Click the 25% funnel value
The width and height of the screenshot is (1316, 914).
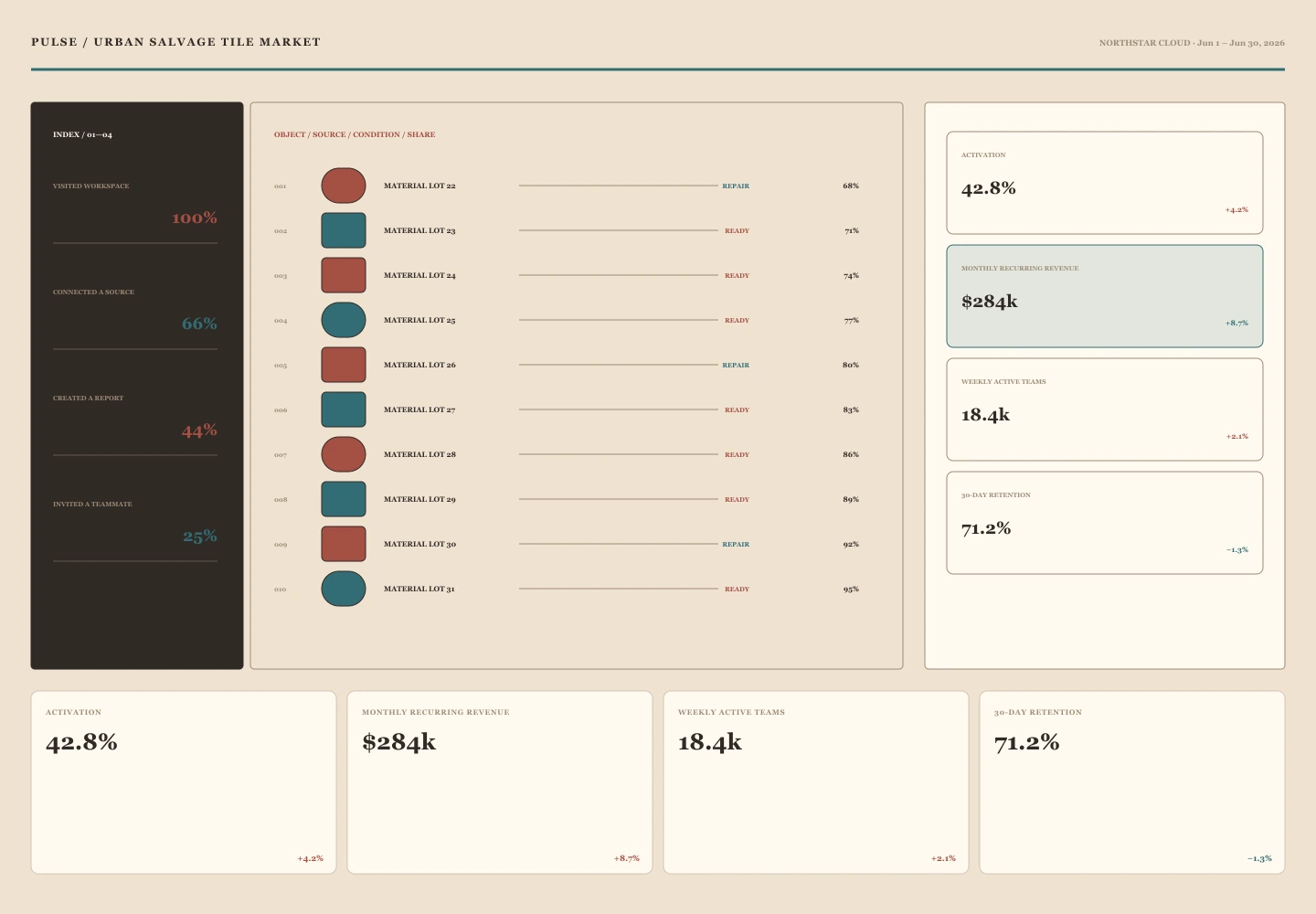point(200,537)
